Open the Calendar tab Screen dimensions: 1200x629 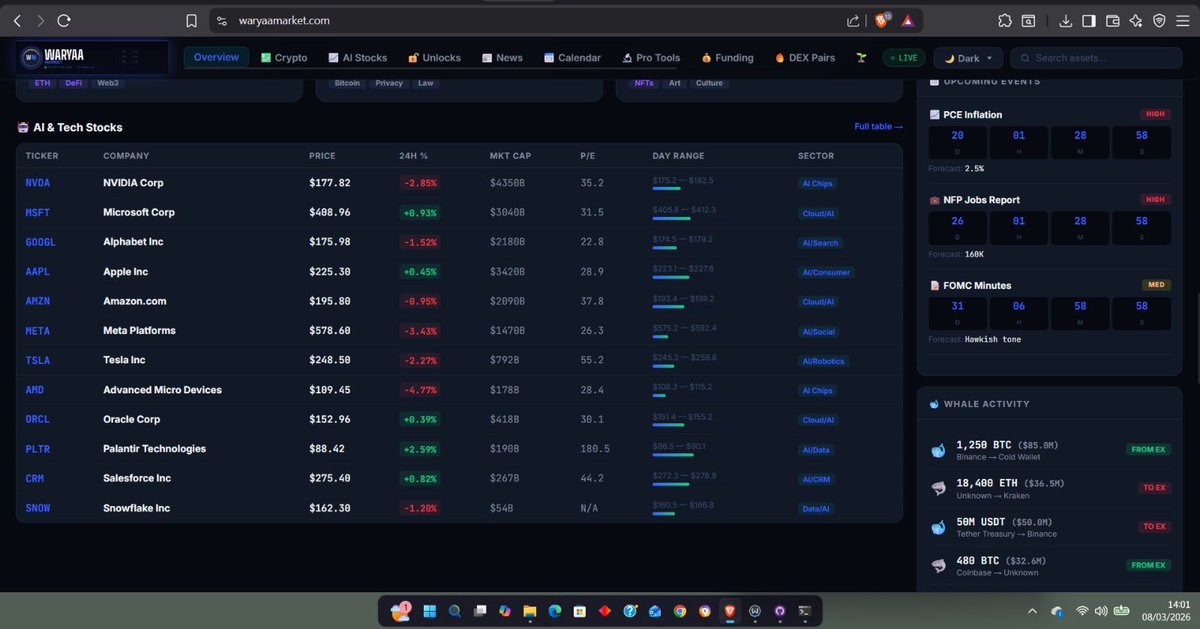point(573,58)
